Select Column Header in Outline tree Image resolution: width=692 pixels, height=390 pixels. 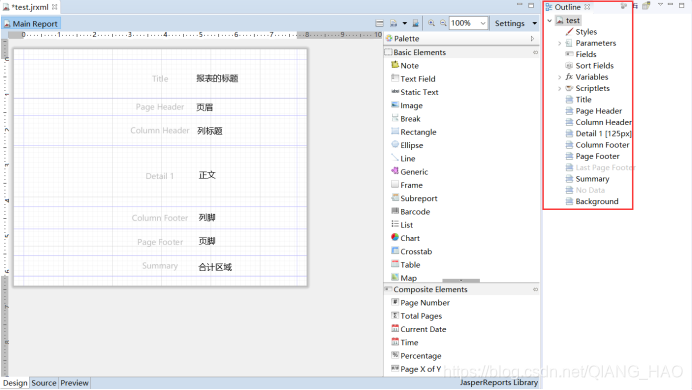[598, 123]
